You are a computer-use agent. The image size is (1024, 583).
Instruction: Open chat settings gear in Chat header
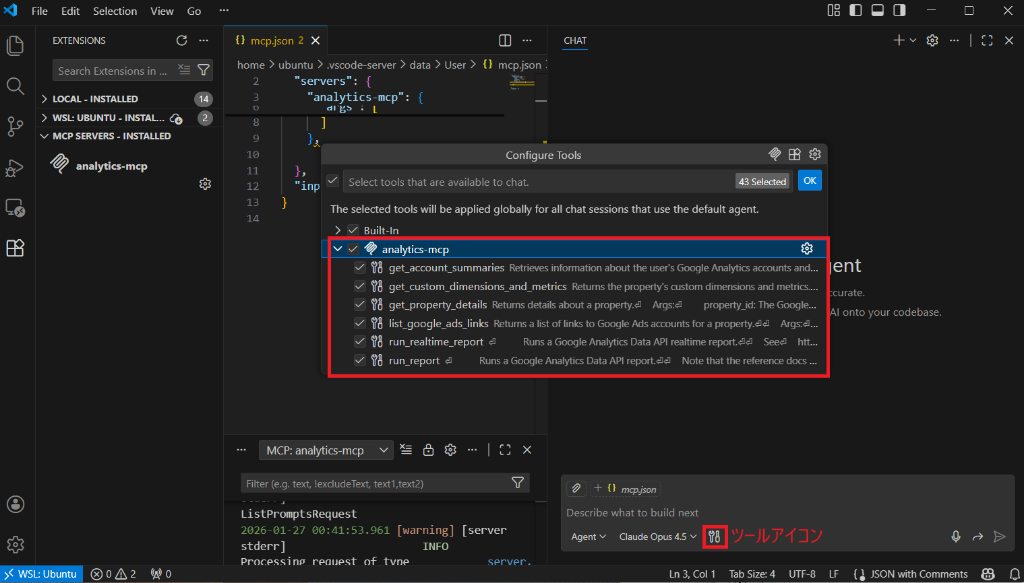(933, 40)
